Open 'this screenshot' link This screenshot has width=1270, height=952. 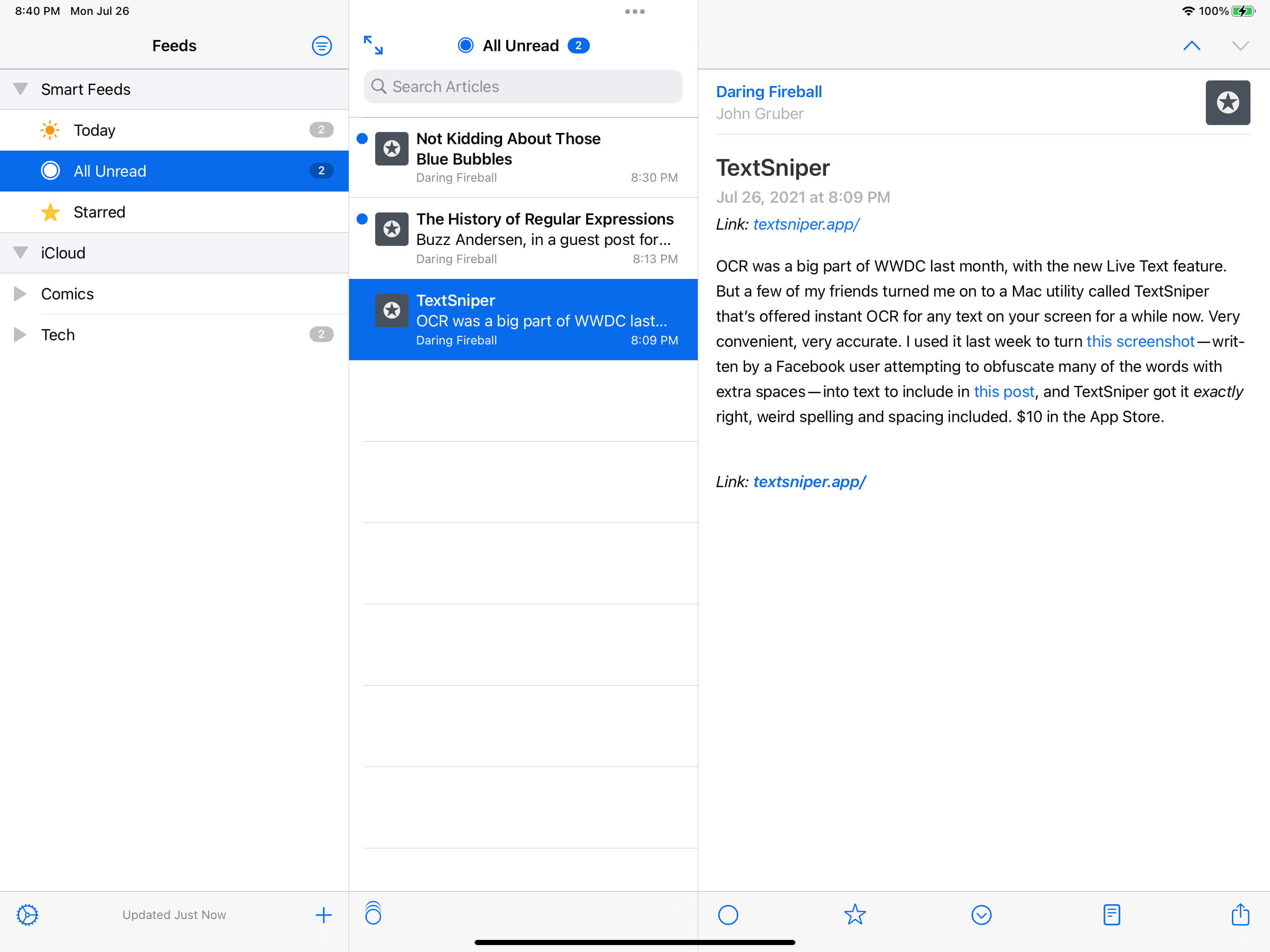pos(1140,342)
